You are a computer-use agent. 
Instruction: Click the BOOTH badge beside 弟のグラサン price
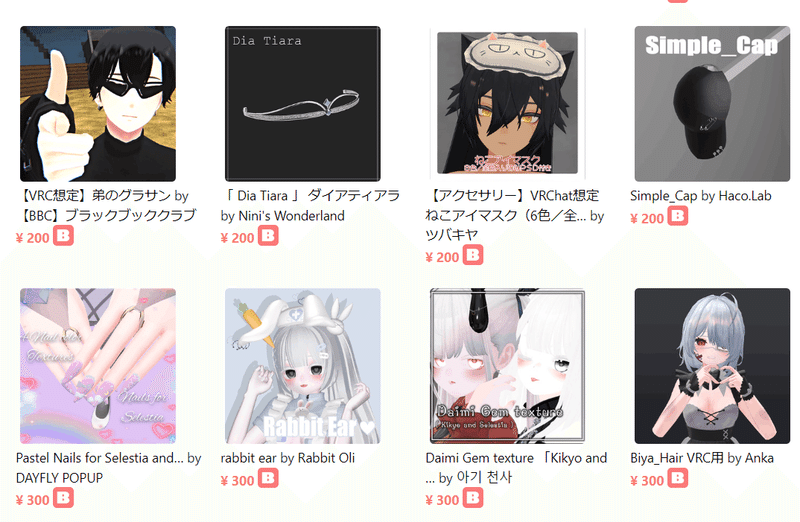click(x=63, y=236)
